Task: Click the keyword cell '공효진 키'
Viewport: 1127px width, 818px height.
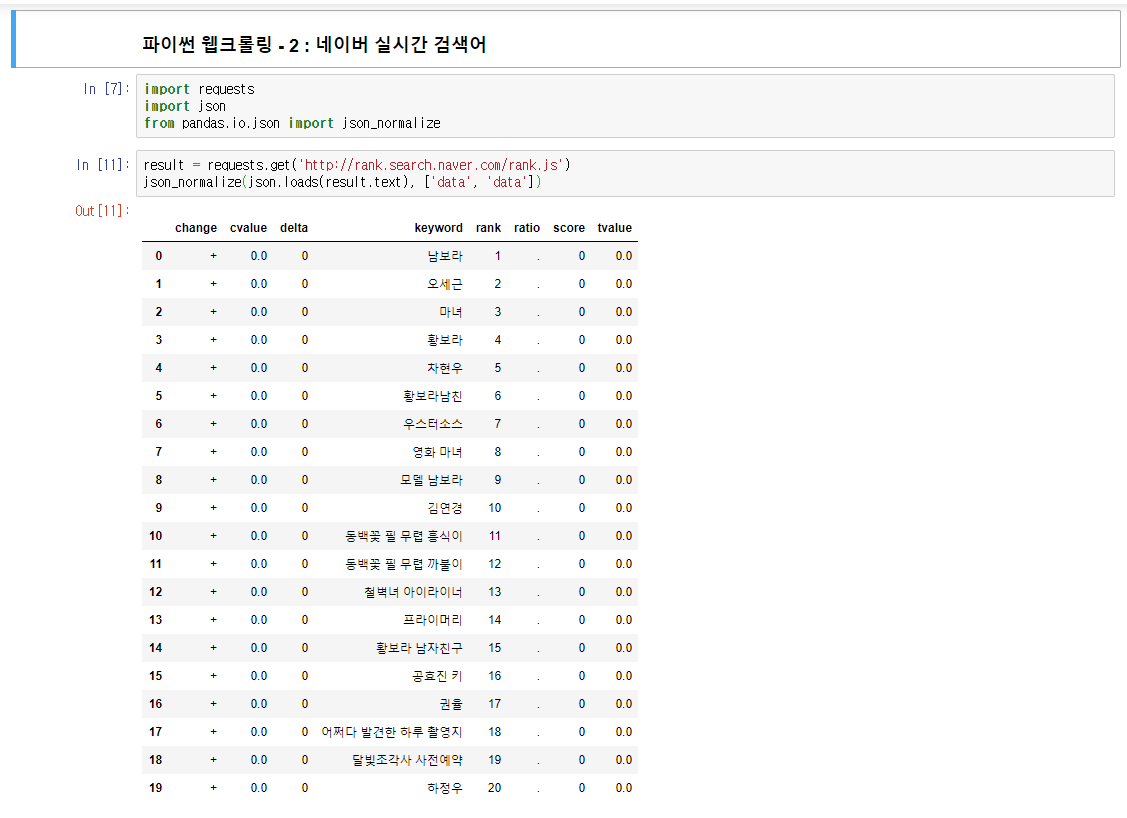Action: click(437, 676)
